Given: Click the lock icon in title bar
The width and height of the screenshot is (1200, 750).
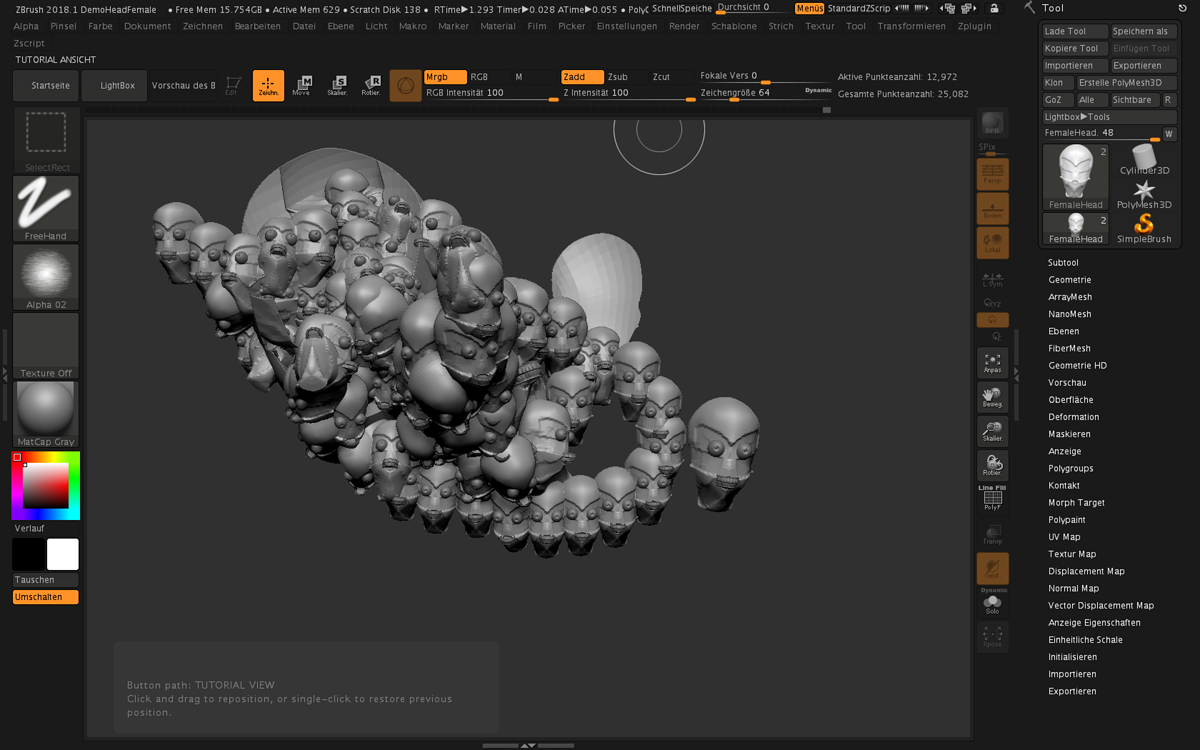Looking at the screenshot, I should pyautogui.click(x=994, y=8).
